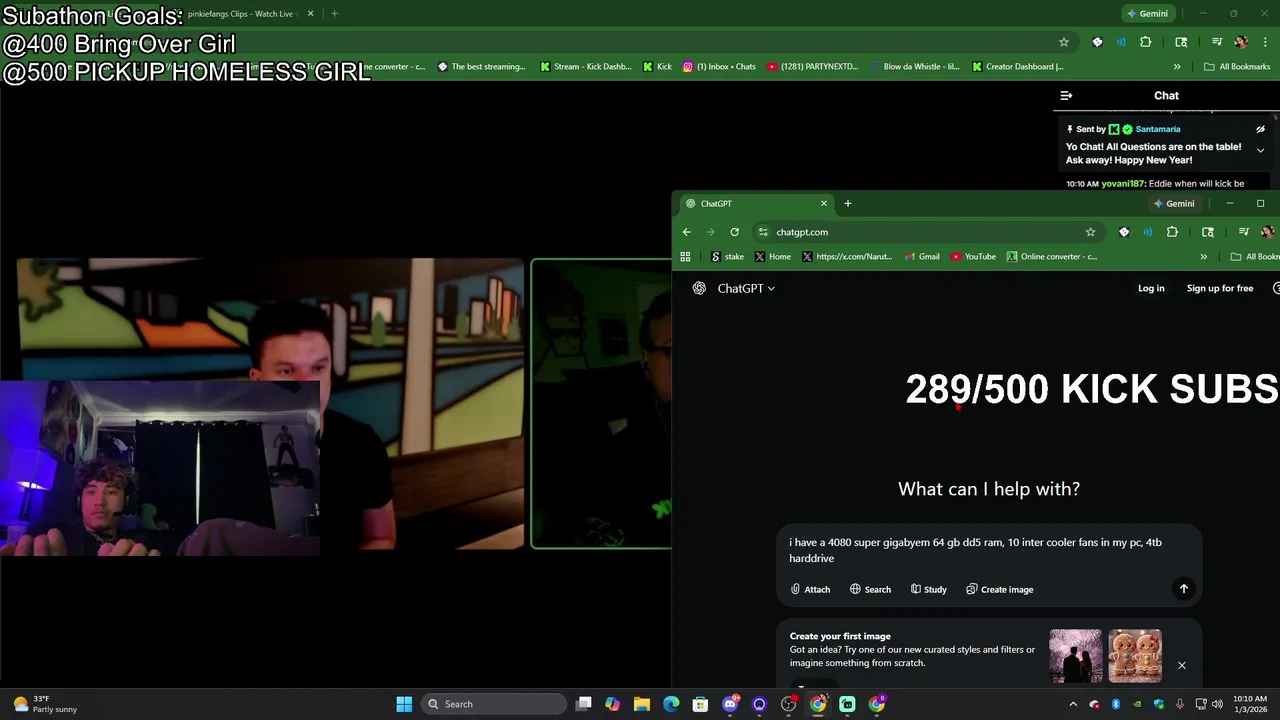Select the Study option
Viewport: 1280px width, 720px height.
point(928,589)
